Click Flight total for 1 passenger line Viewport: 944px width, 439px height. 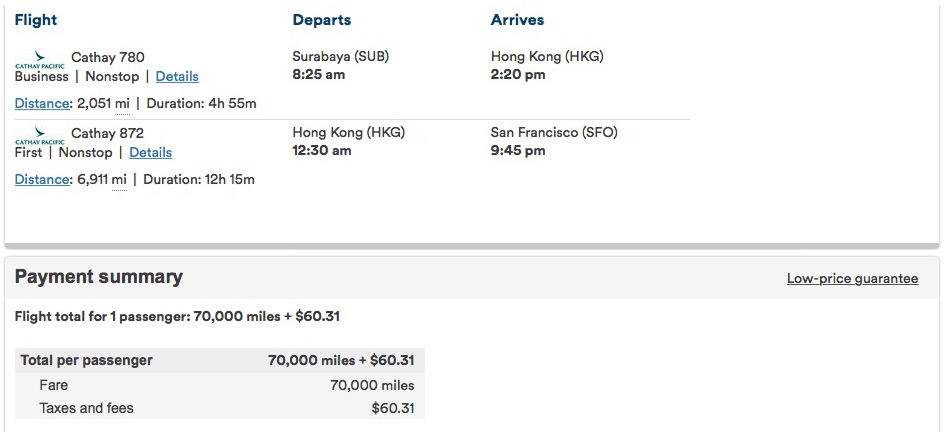tap(178, 316)
